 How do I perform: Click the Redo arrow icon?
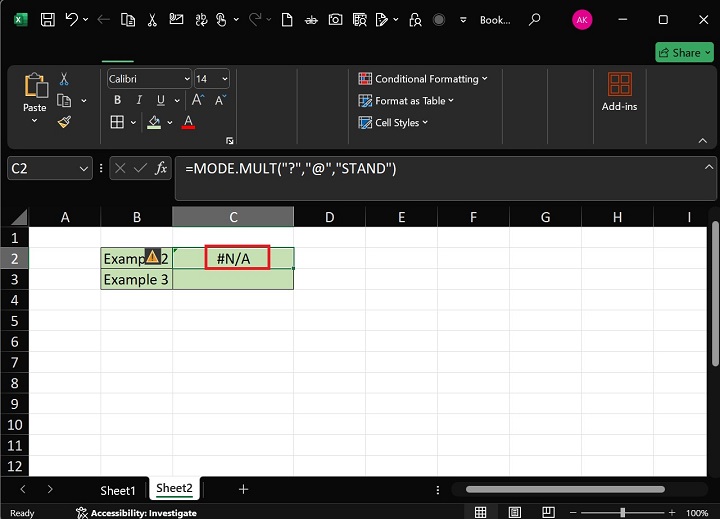coord(255,20)
